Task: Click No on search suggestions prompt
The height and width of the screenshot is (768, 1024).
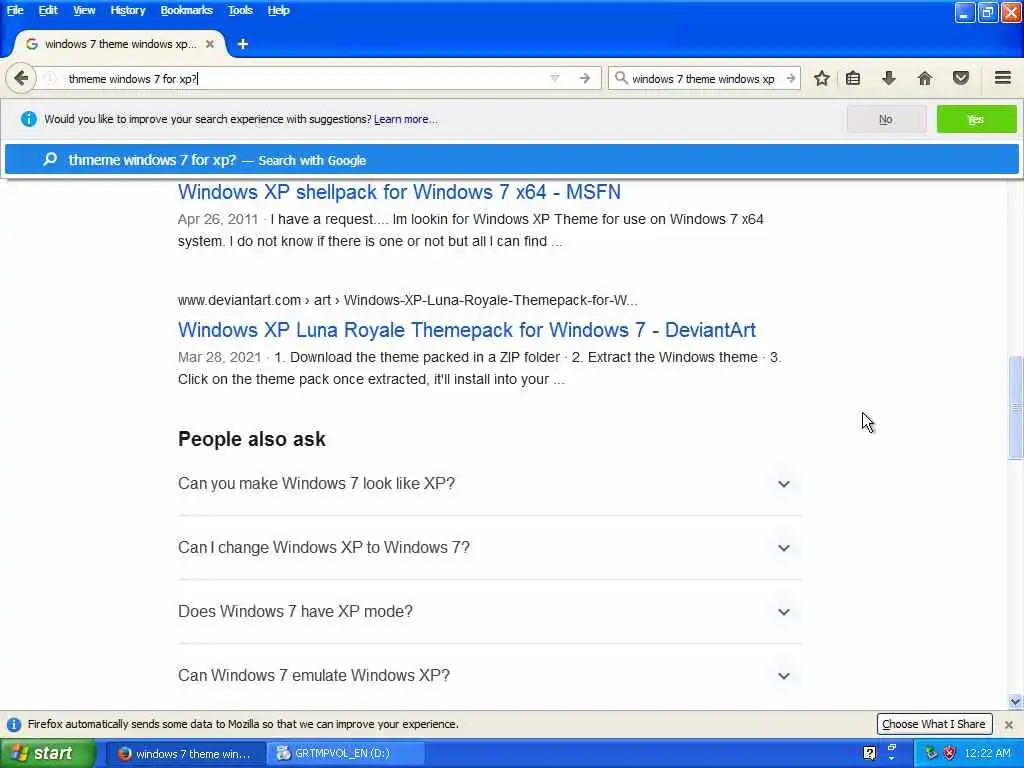Action: [x=886, y=120]
